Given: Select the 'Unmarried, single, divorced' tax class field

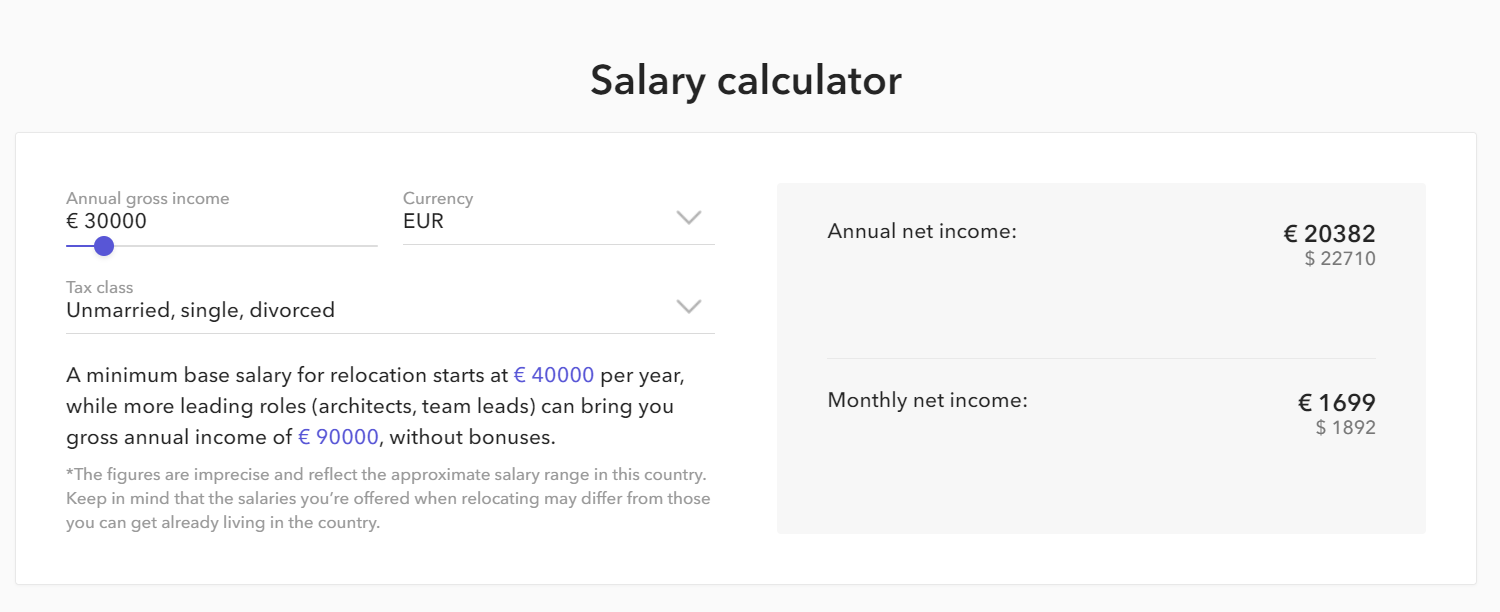Looking at the screenshot, I should coord(390,310).
